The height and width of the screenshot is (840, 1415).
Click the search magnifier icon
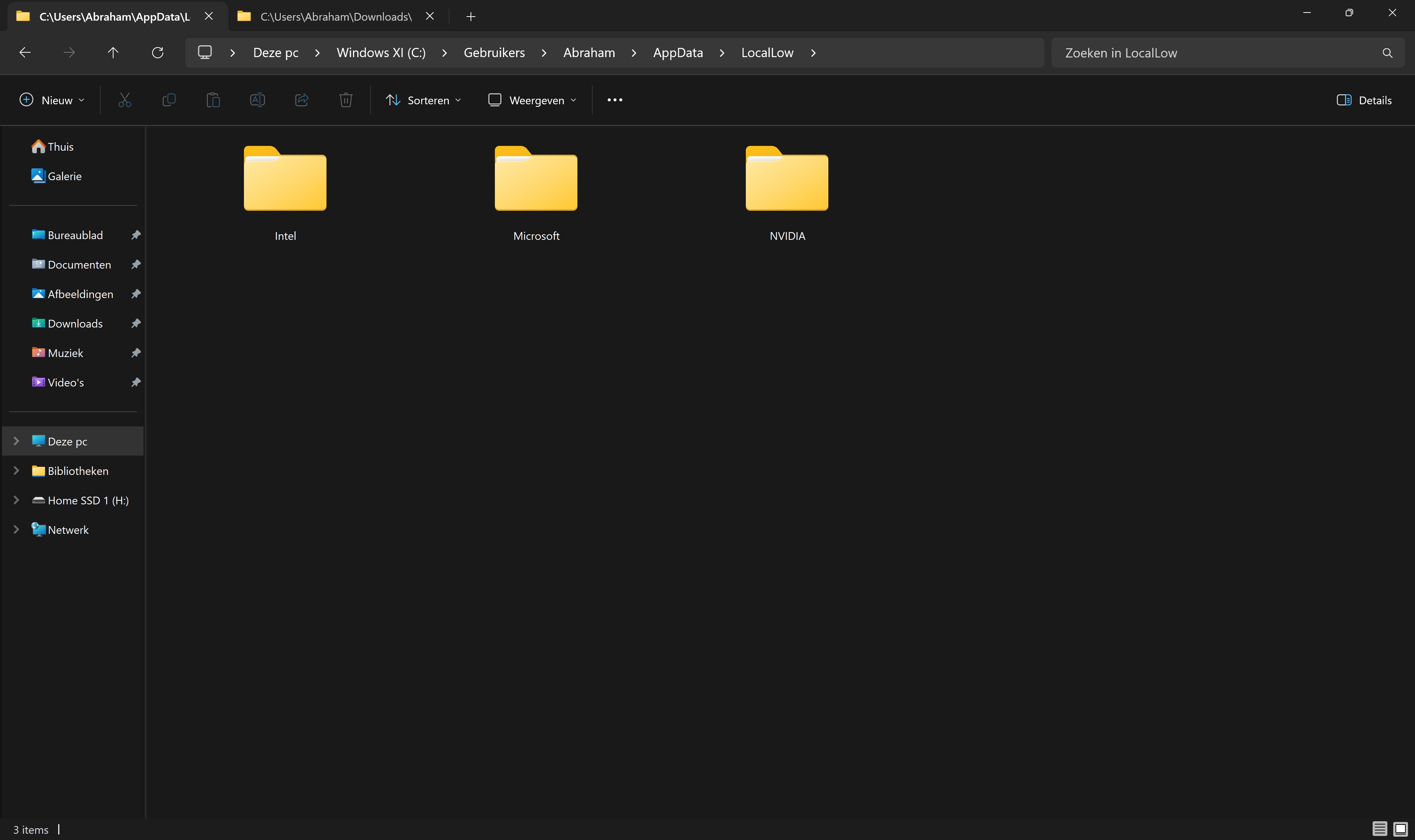(x=1387, y=53)
